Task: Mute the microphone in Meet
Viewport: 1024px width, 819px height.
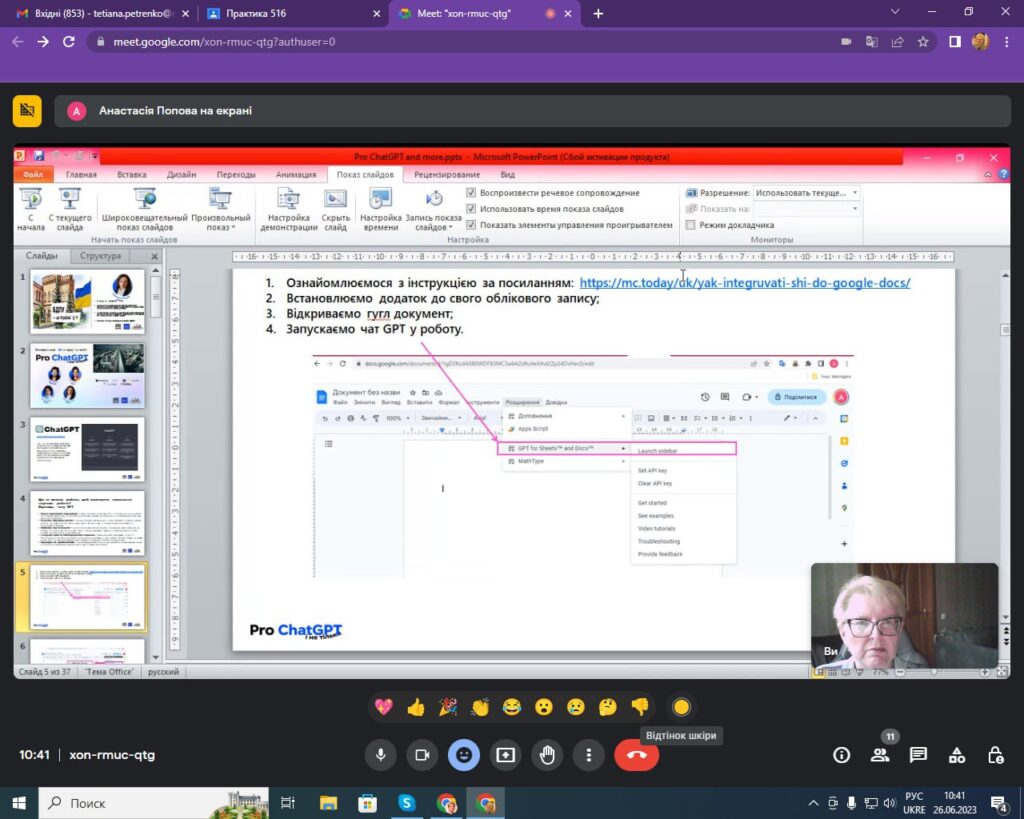Action: pyautogui.click(x=380, y=755)
